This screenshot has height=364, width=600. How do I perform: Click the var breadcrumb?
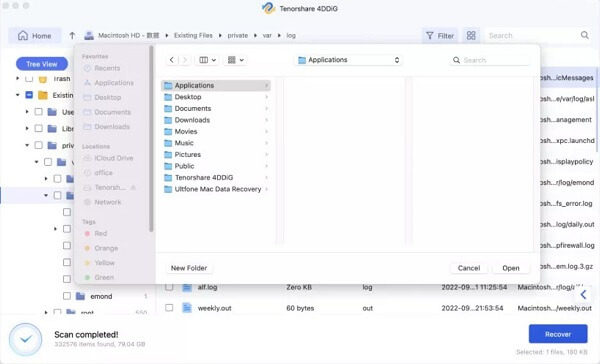coord(267,35)
